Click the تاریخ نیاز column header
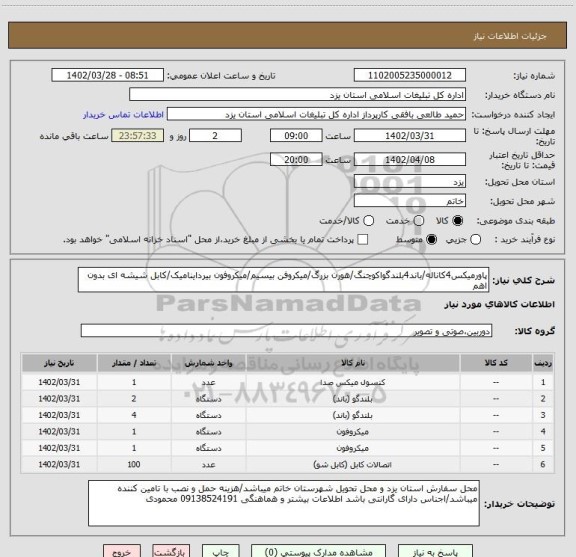576x557 pixels. tap(59, 363)
